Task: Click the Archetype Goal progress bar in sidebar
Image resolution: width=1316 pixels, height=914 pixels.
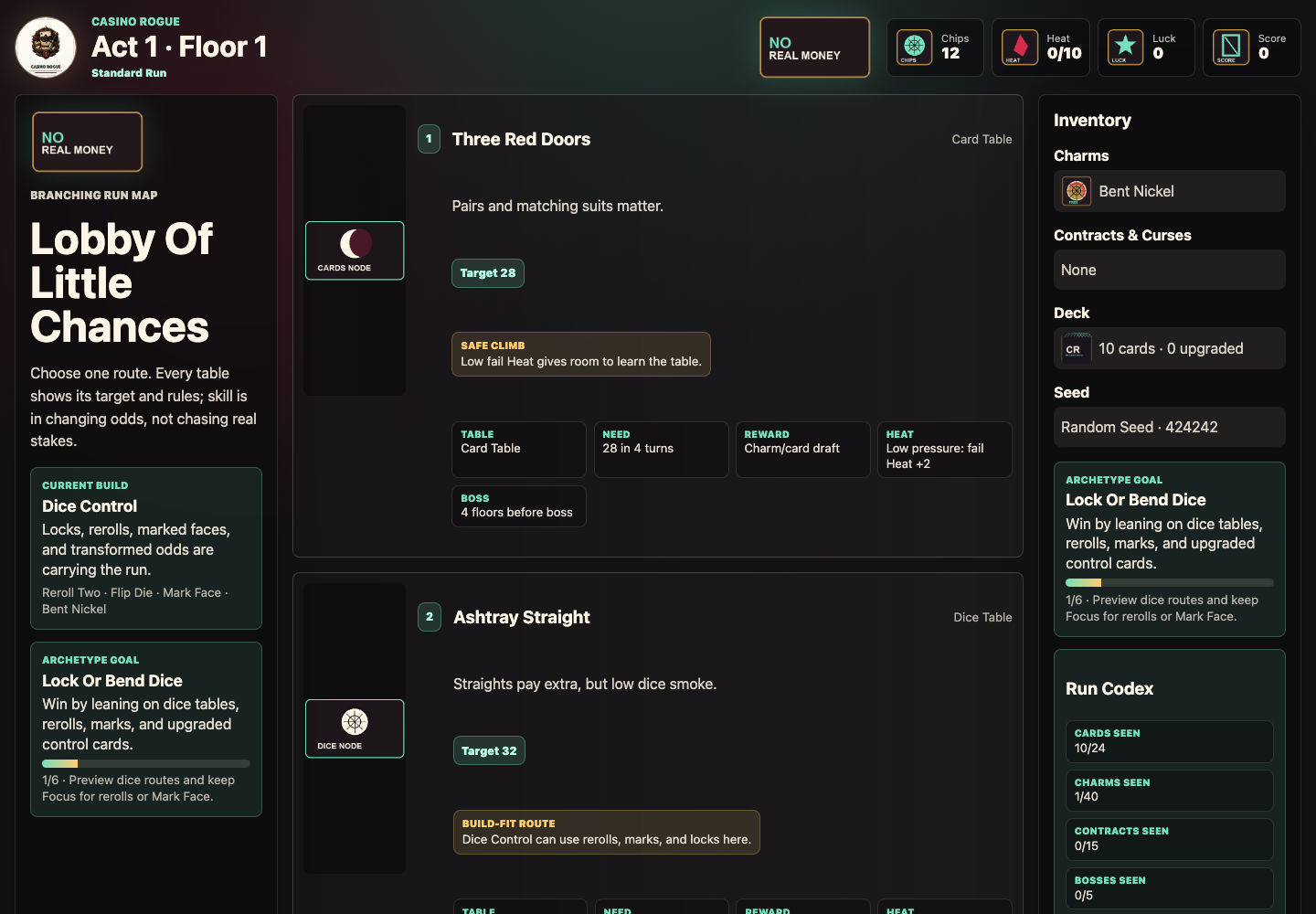Action: (x=146, y=763)
